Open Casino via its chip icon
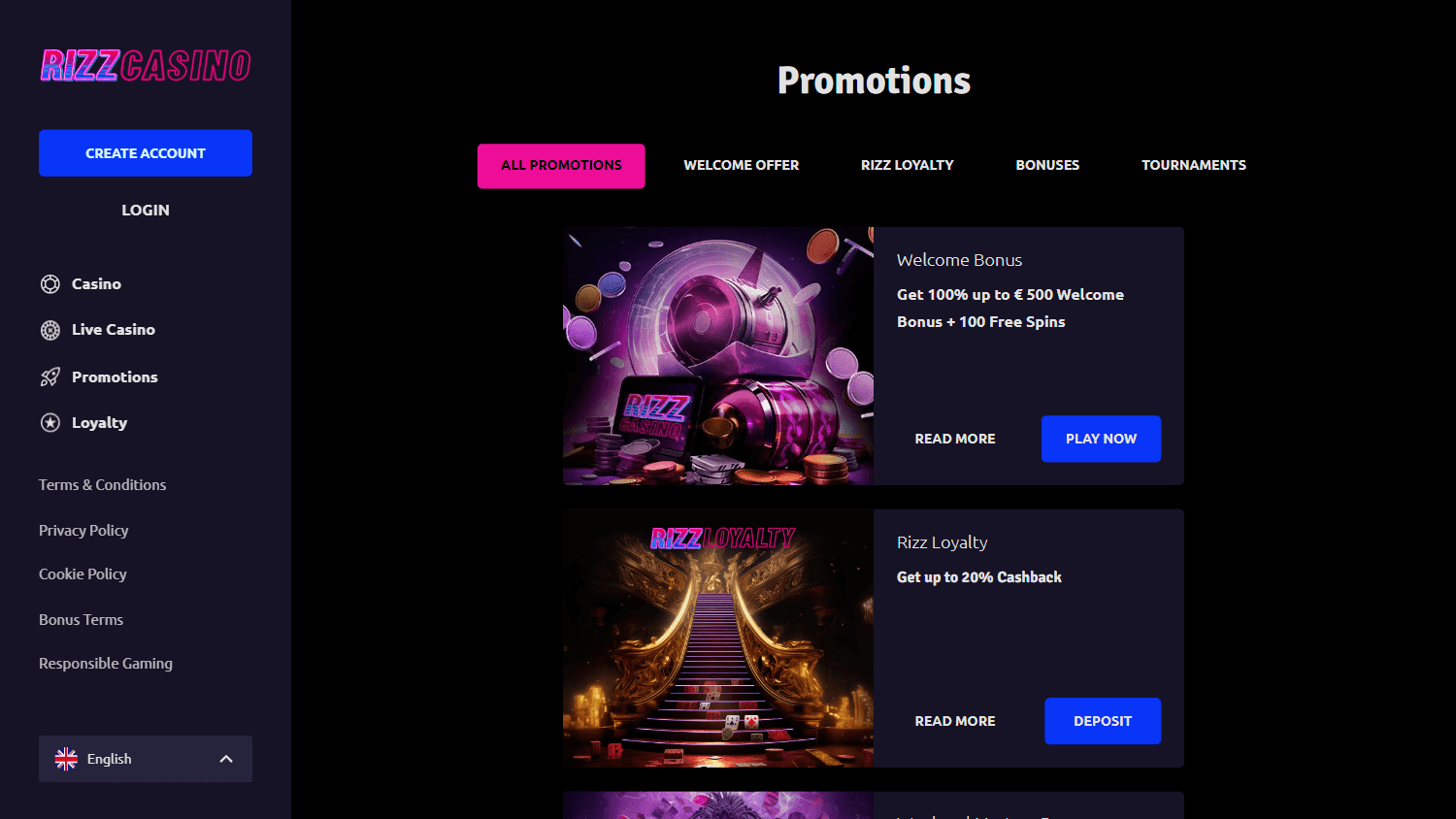This screenshot has width=1456, height=819. click(50, 284)
